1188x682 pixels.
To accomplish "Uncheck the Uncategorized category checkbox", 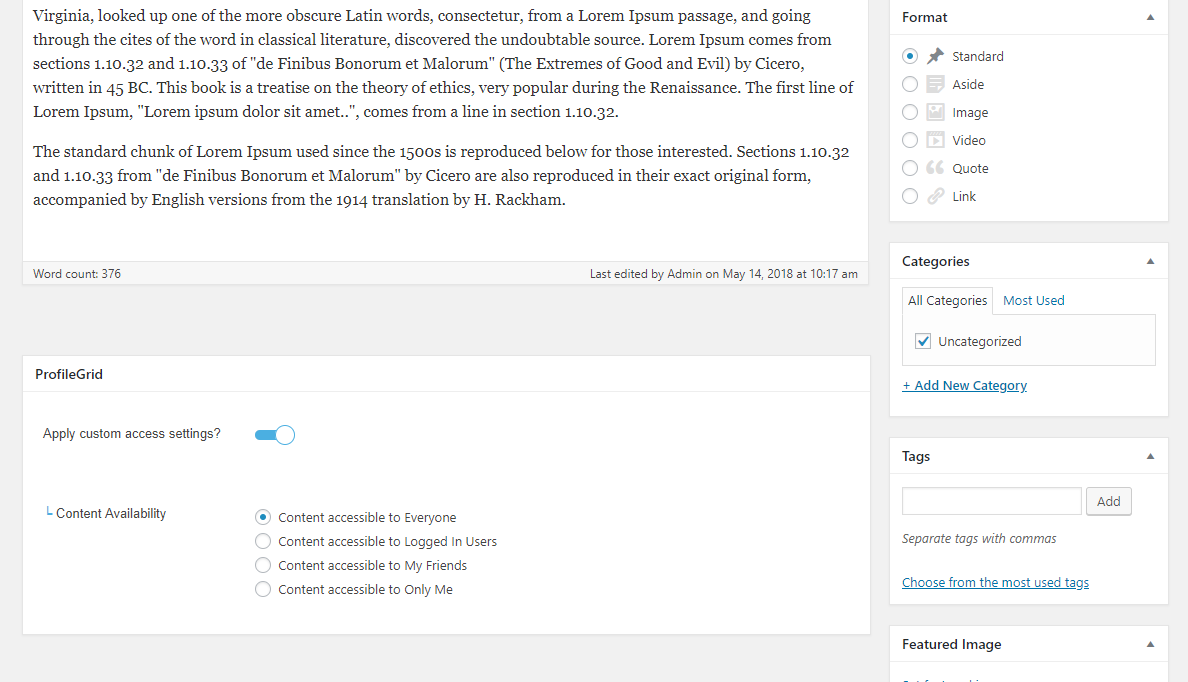I will 923,342.
